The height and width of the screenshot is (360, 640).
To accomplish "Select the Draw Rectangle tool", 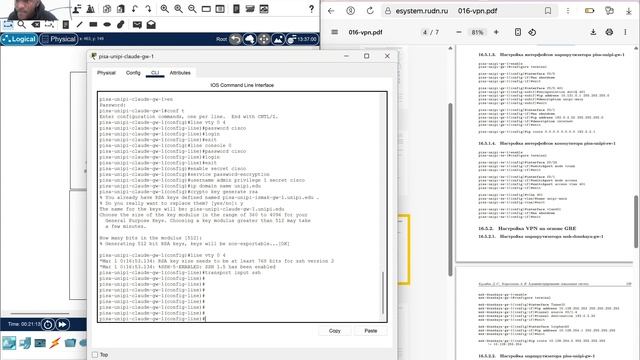I will coord(93,24).
